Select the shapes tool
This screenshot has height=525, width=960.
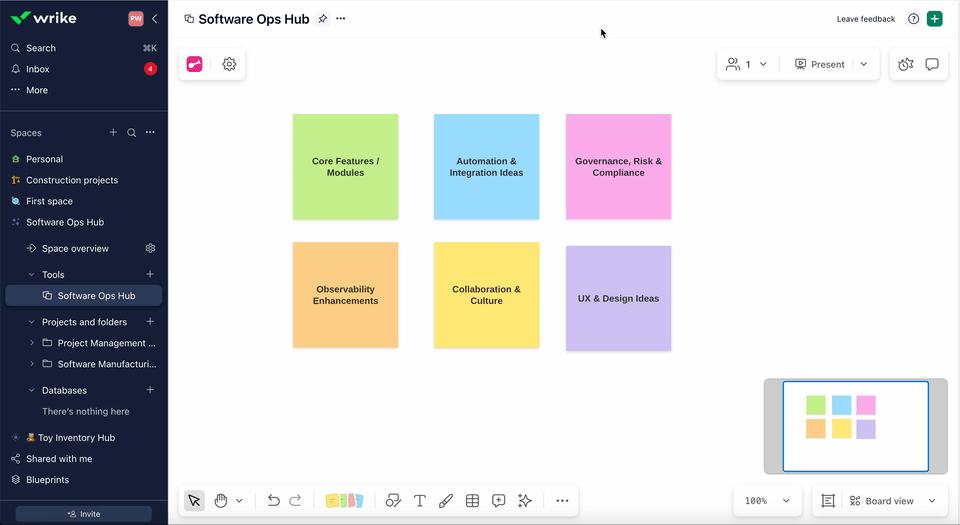[393, 501]
